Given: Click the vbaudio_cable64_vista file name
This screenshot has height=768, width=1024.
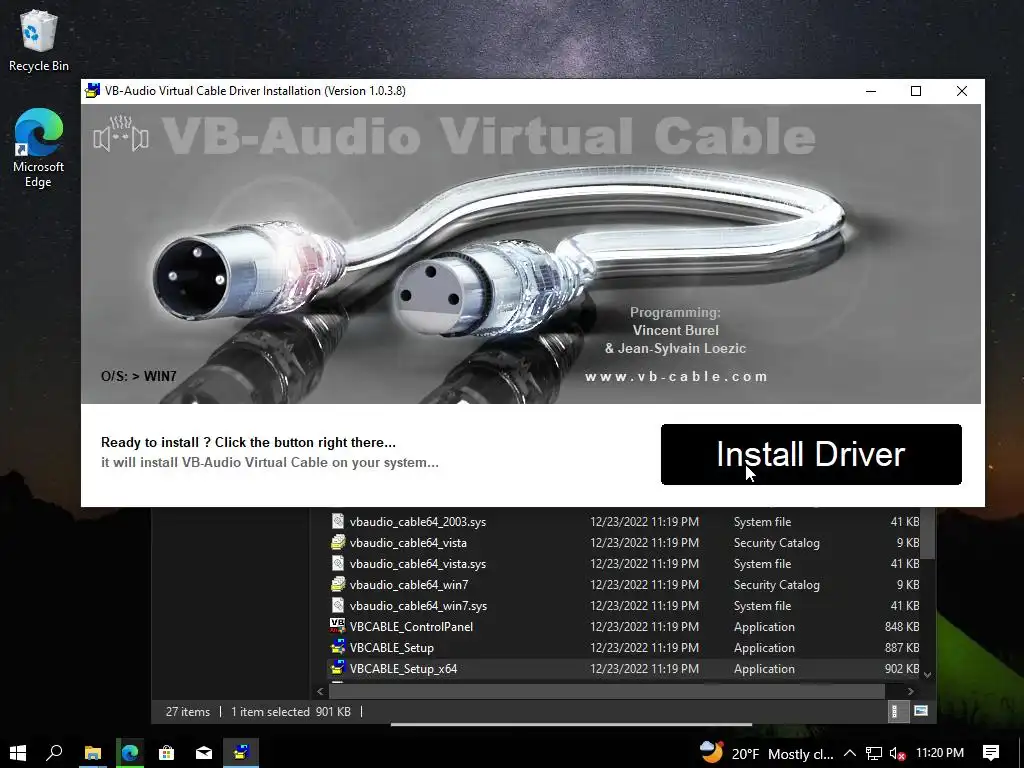Looking at the screenshot, I should 408,543.
